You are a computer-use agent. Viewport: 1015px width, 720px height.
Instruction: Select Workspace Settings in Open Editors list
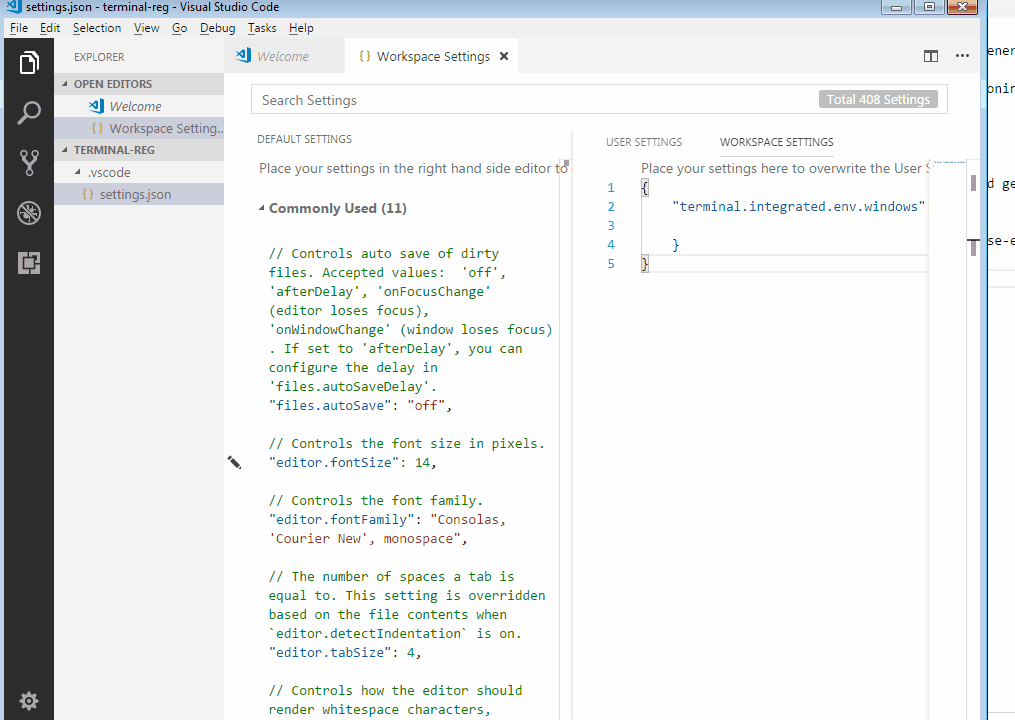(x=139, y=128)
